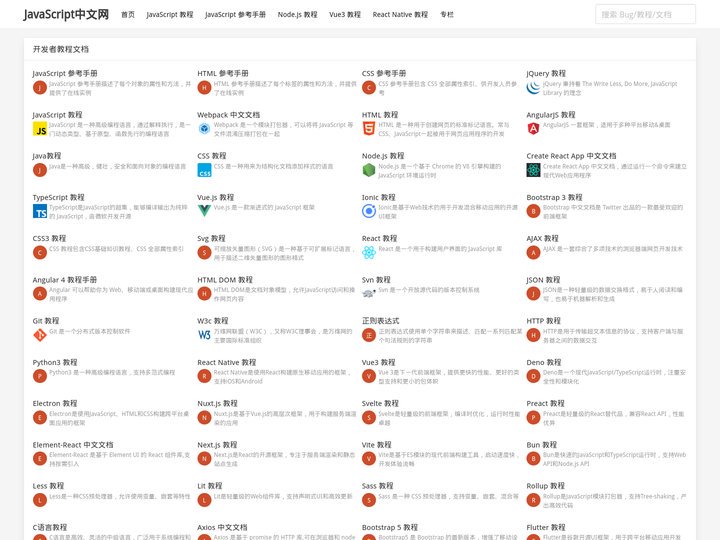Click the W3 icon of W3c 教程
Viewport: 720px width, 540px height.
click(204, 335)
